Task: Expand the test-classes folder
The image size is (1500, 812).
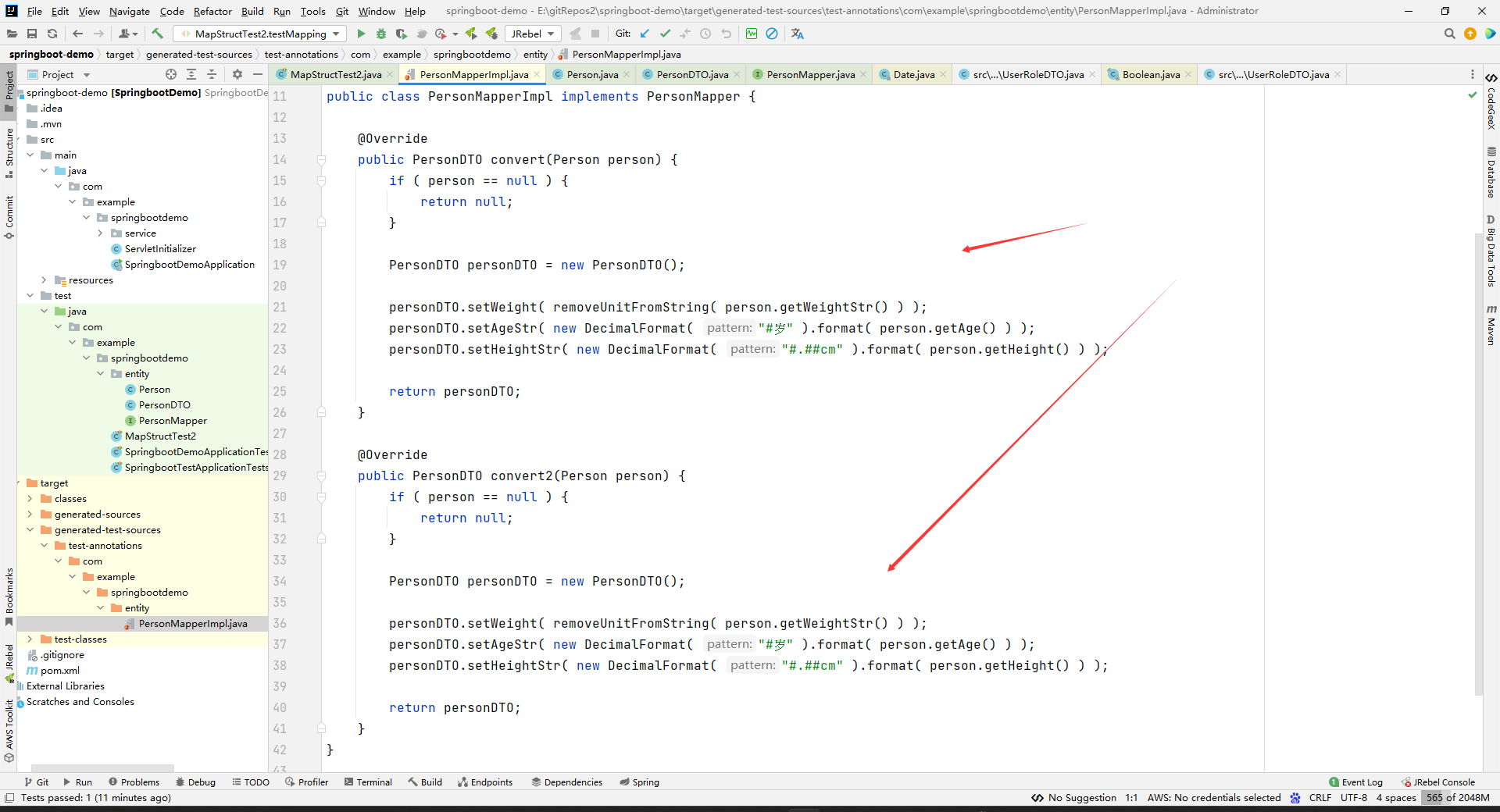Action: [x=30, y=639]
